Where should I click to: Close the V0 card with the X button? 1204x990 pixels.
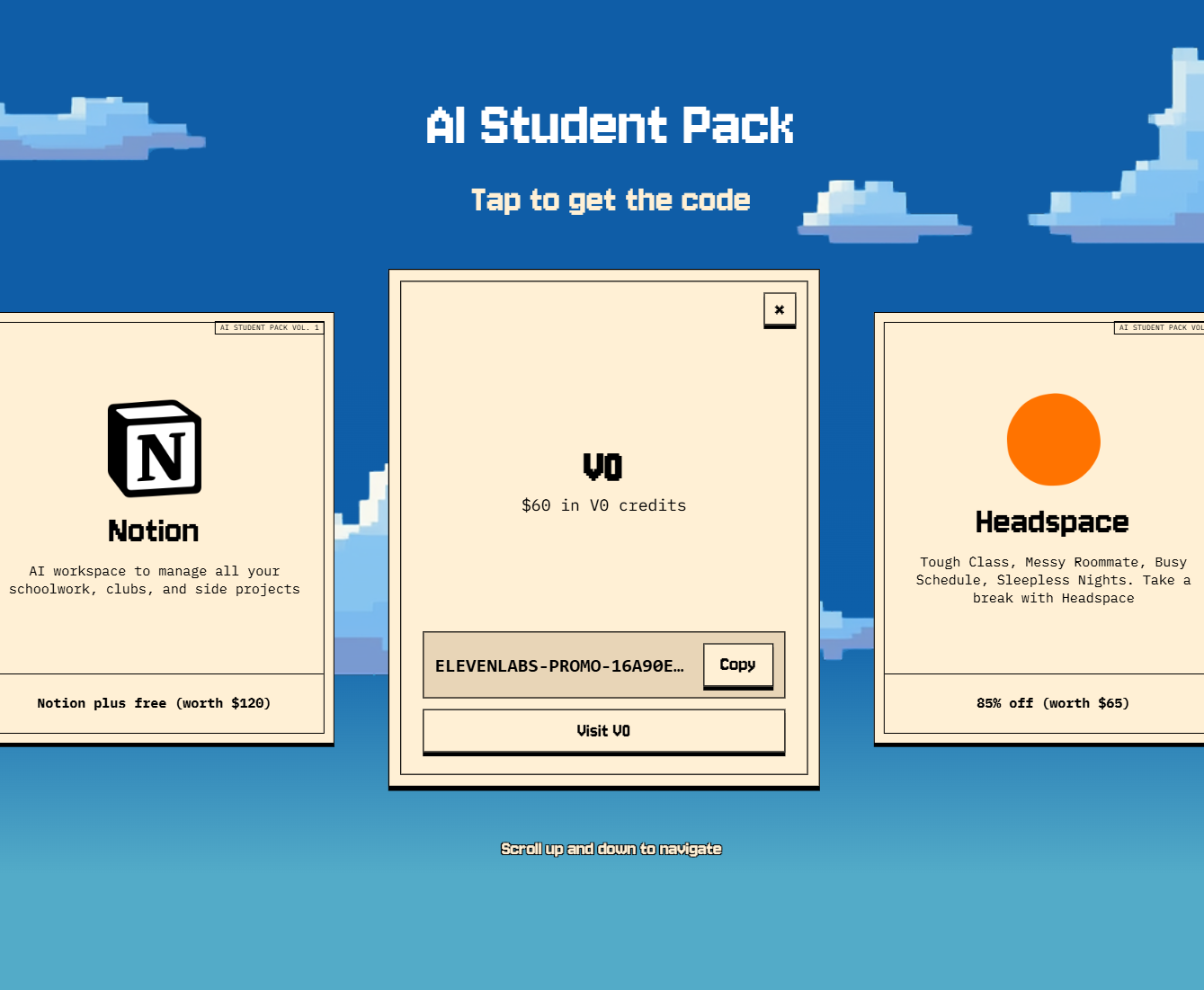pyautogui.click(x=779, y=309)
